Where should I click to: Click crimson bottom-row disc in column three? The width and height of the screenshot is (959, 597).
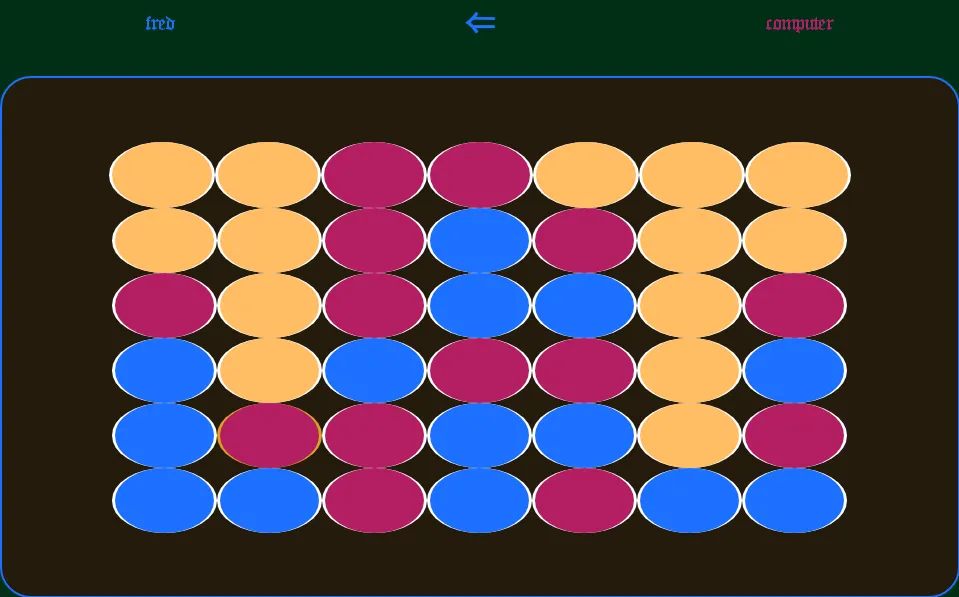click(374, 500)
